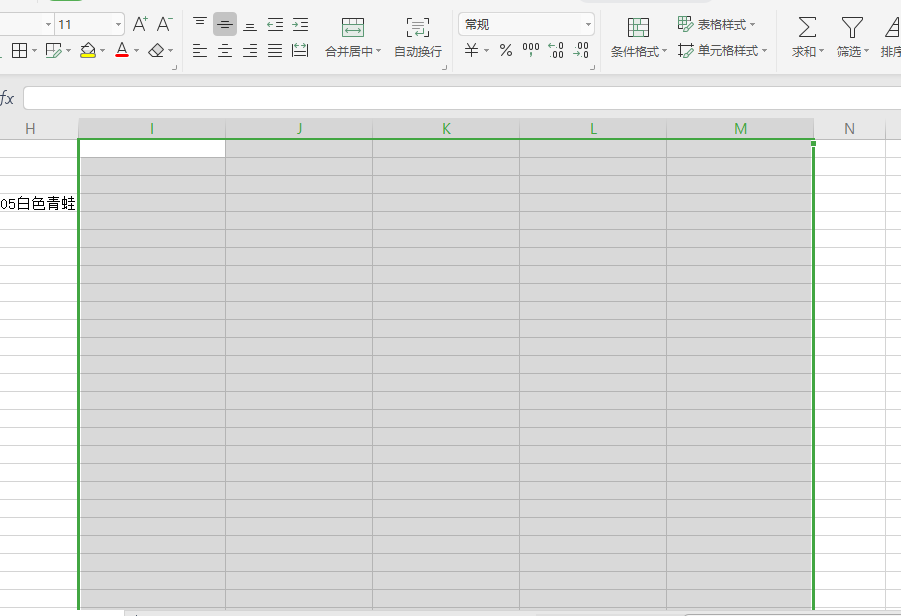
Task: Align text to the left
Action: pyautogui.click(x=199, y=51)
